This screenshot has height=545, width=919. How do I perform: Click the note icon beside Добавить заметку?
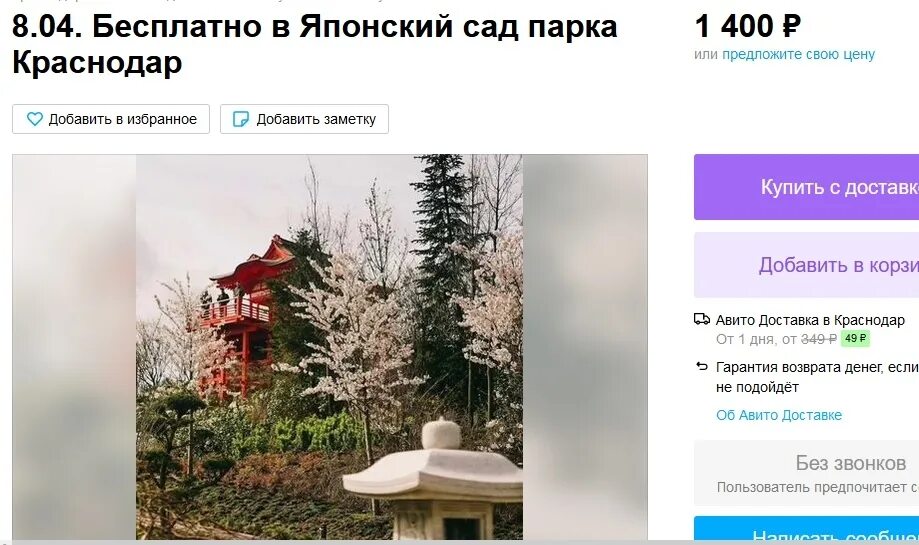(241, 119)
